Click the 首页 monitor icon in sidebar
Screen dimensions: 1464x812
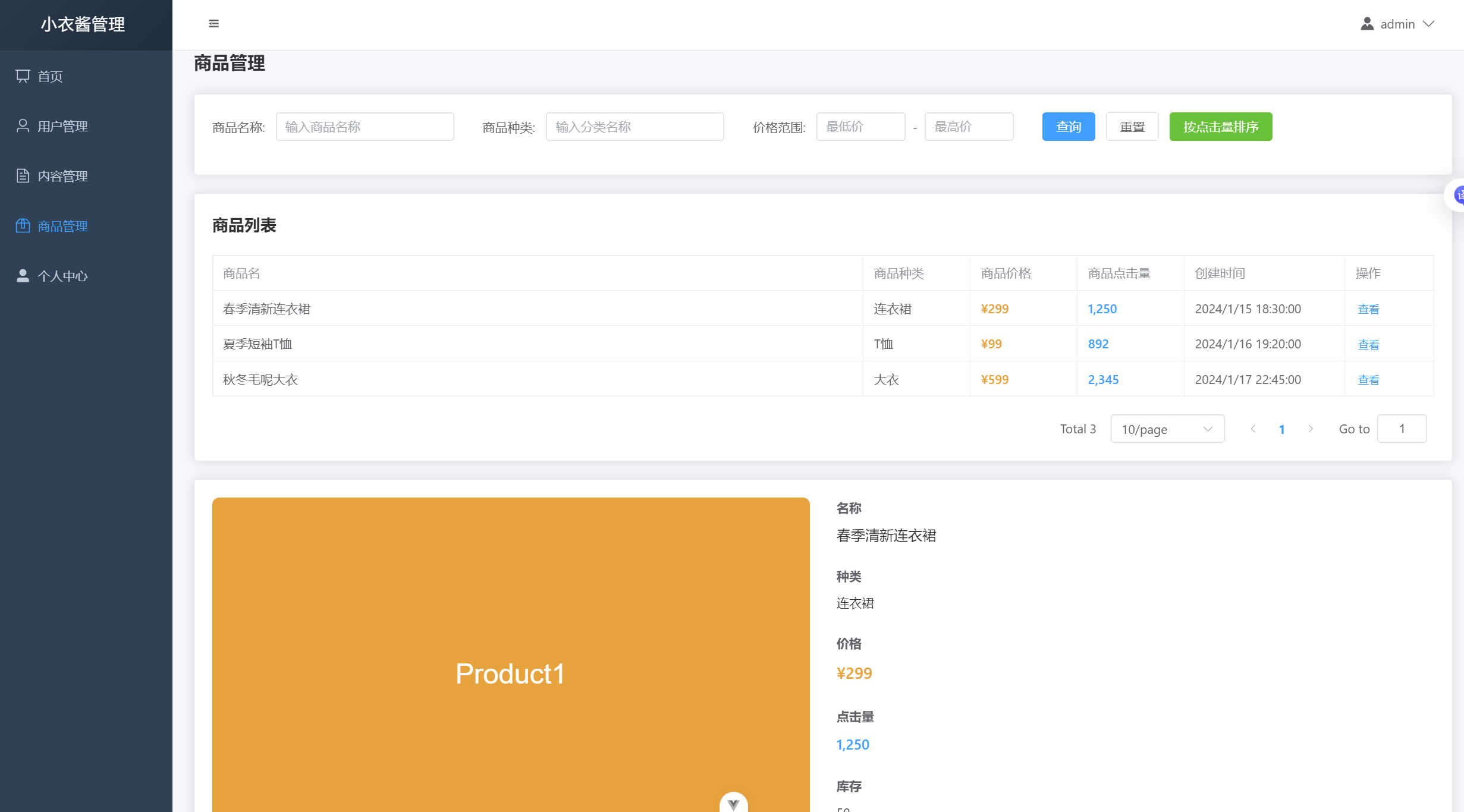pos(23,76)
